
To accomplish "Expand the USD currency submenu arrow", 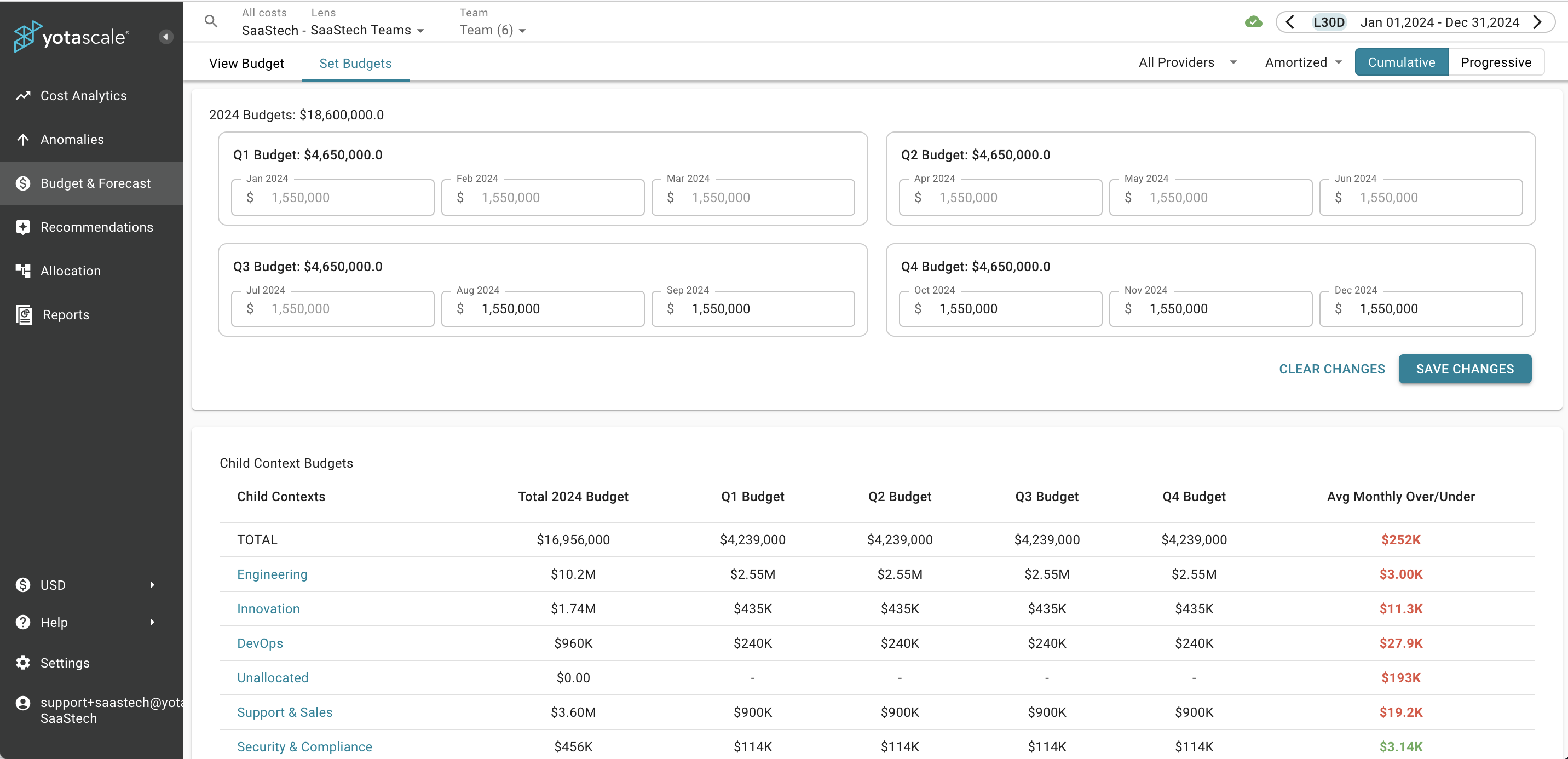I will pos(152,585).
